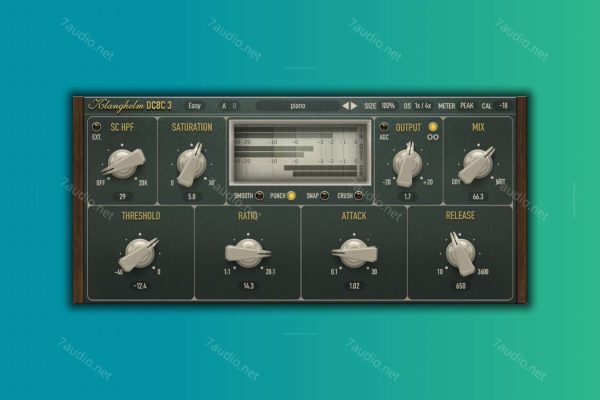Click the RATIO label
This screenshot has width=600, height=400.
coord(248,216)
